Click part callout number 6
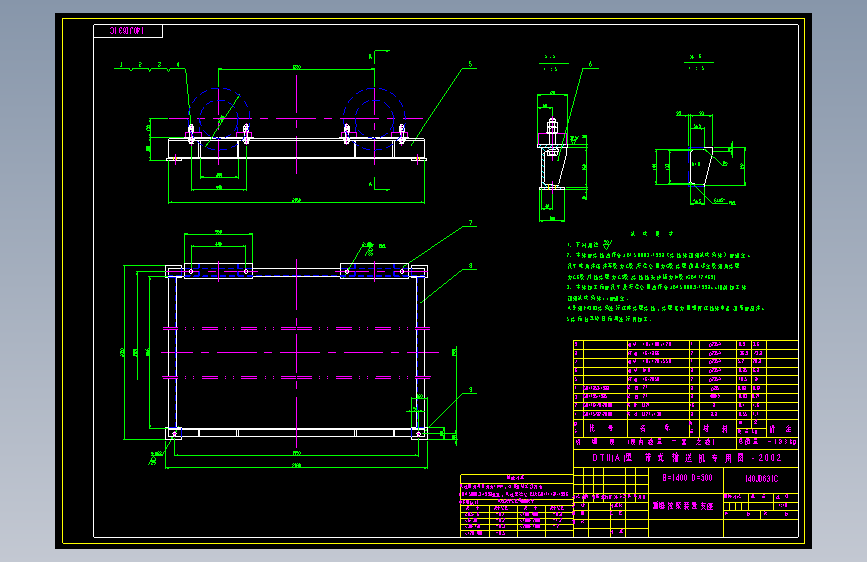The height and width of the screenshot is (562, 867). tap(591, 65)
